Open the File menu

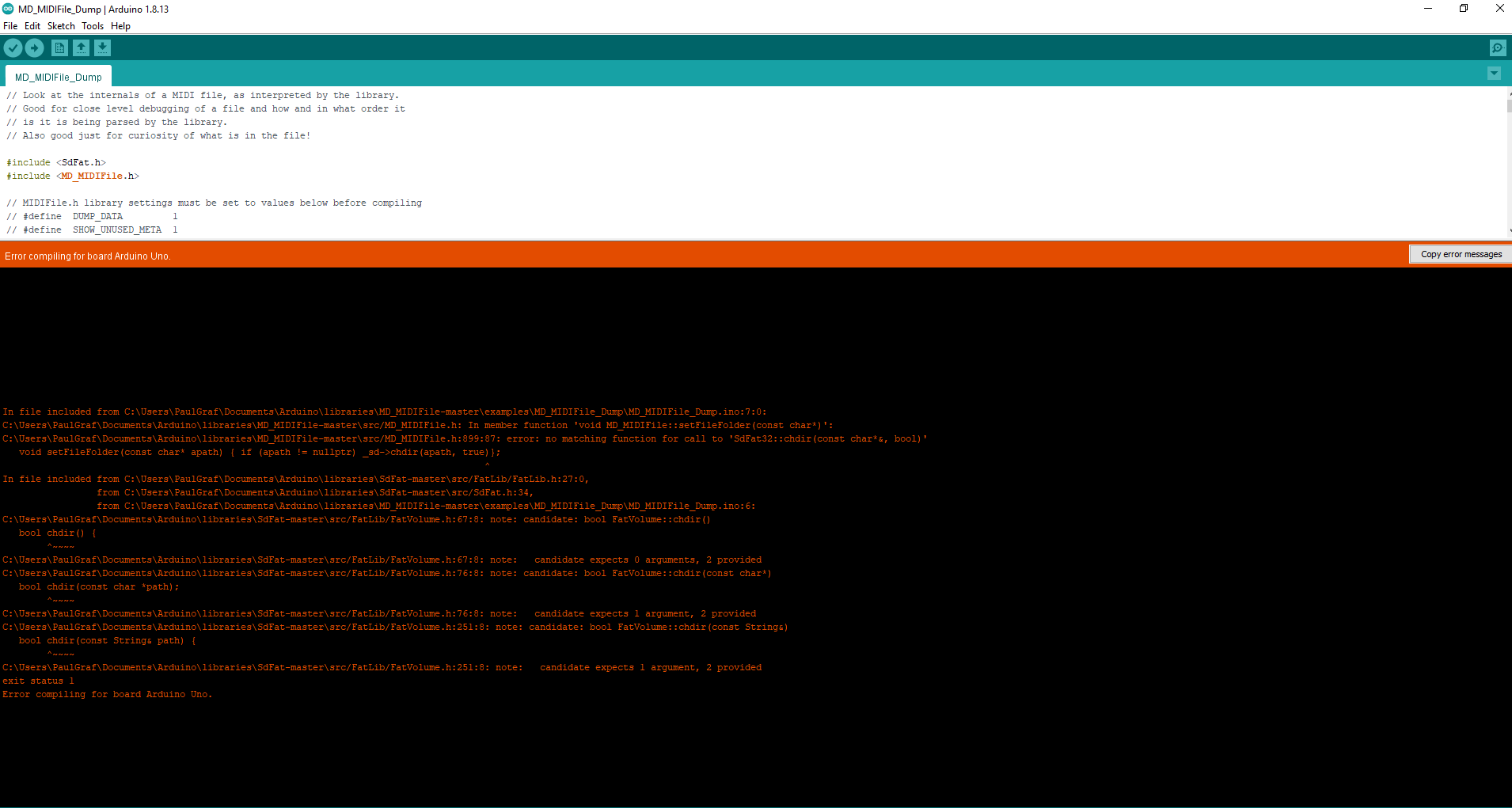click(10, 25)
